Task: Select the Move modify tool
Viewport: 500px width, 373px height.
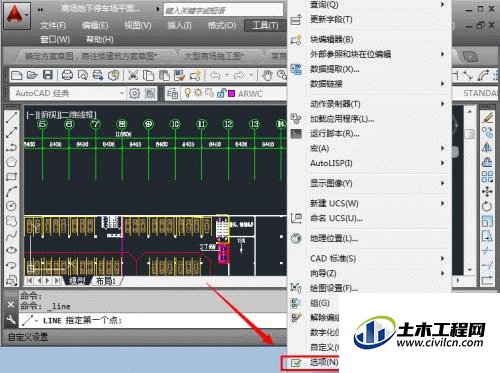Action: 487,191
